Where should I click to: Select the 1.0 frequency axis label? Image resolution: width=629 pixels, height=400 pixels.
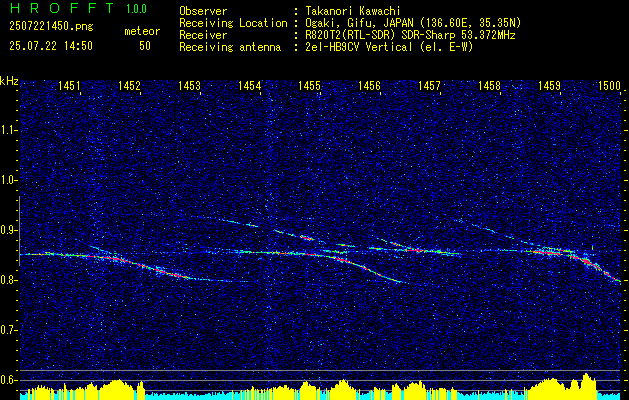point(8,180)
